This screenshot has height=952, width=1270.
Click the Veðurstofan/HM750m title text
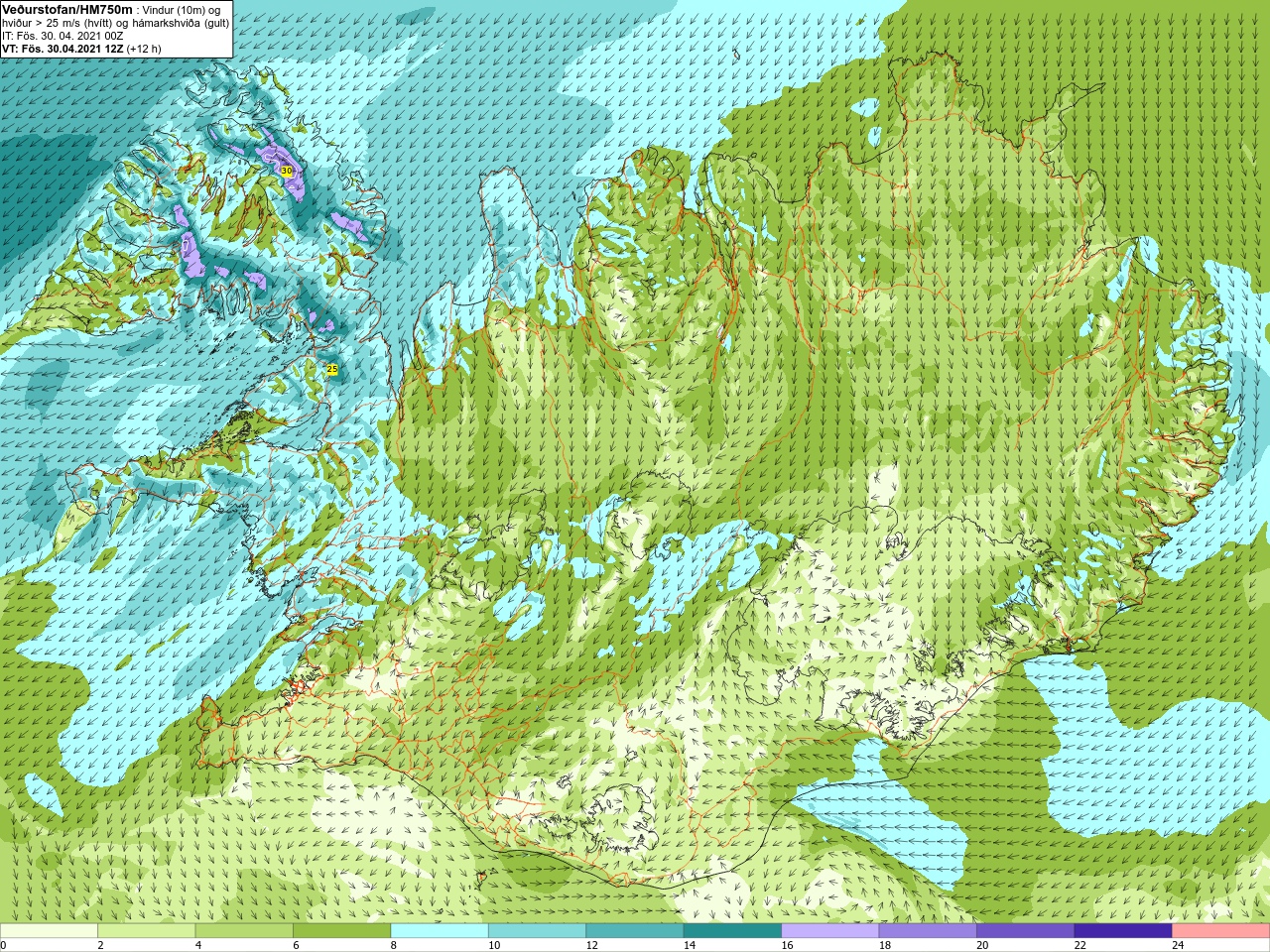click(x=67, y=9)
